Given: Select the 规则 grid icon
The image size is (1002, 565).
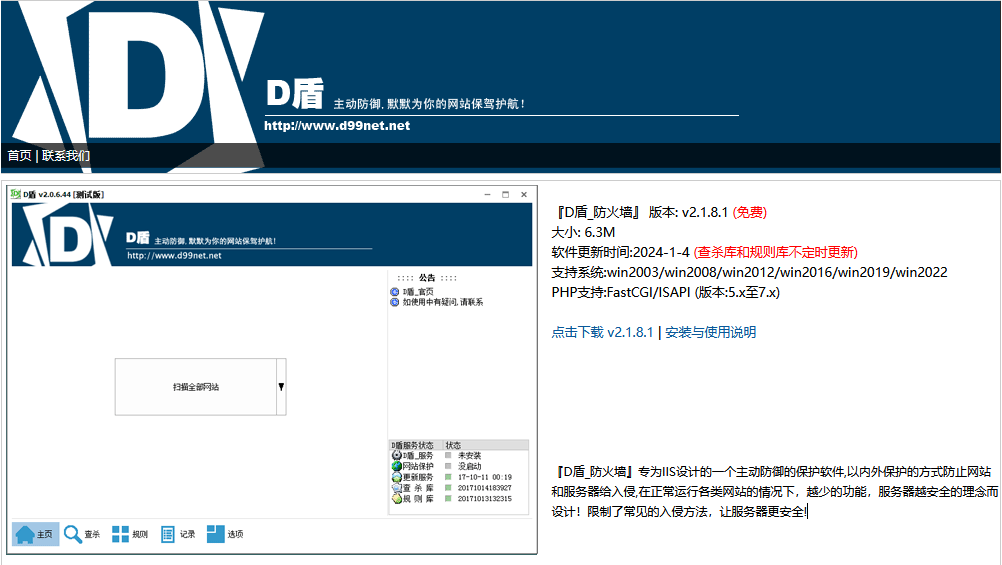Looking at the screenshot, I should coord(120,534).
